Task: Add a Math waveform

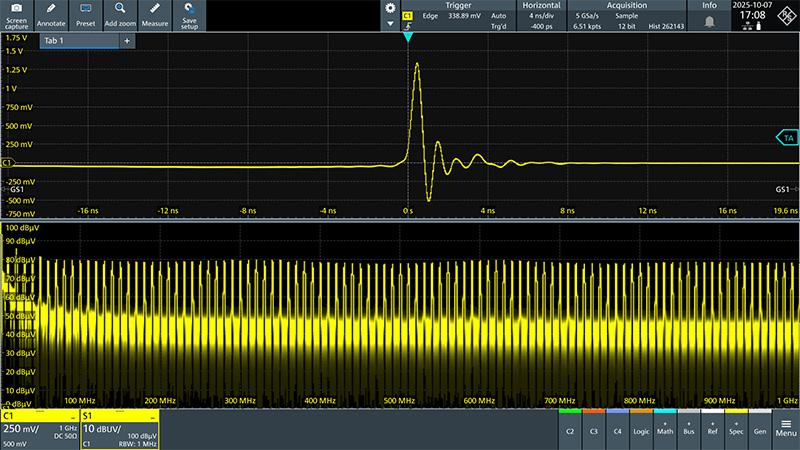Action: 665,428
